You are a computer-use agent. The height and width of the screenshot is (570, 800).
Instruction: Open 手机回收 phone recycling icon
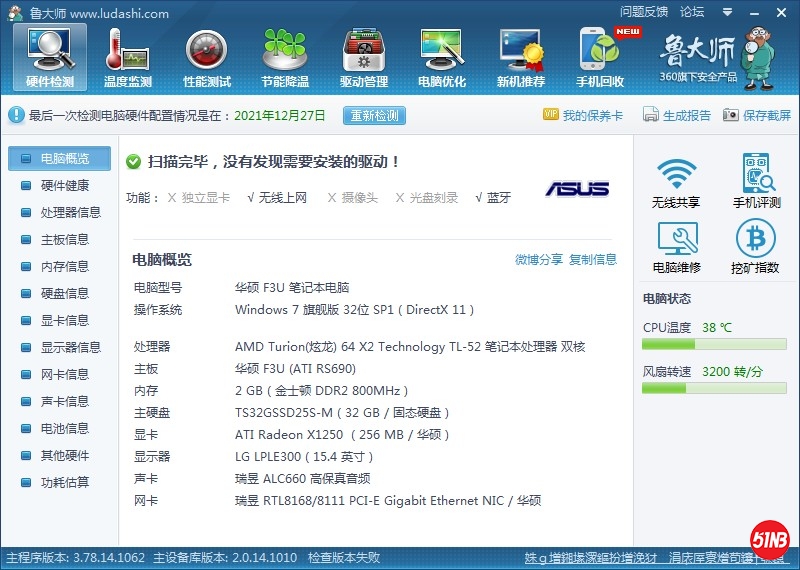(601, 56)
